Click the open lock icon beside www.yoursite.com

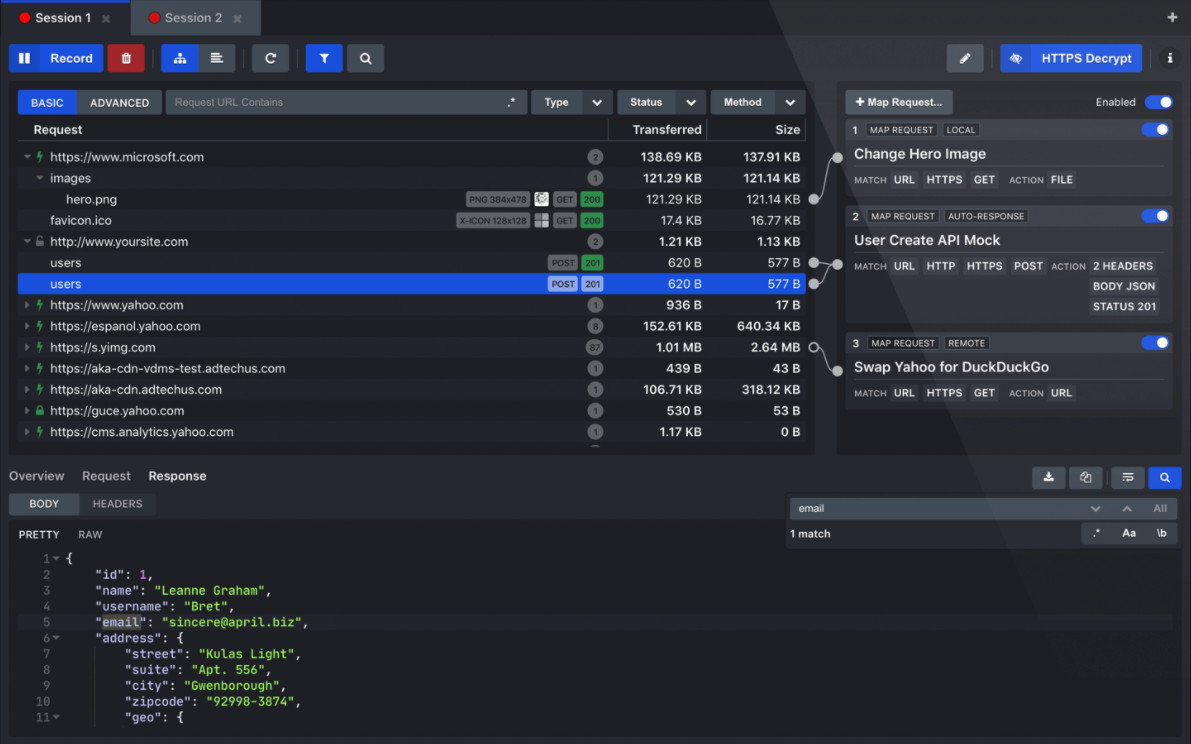(x=39, y=241)
